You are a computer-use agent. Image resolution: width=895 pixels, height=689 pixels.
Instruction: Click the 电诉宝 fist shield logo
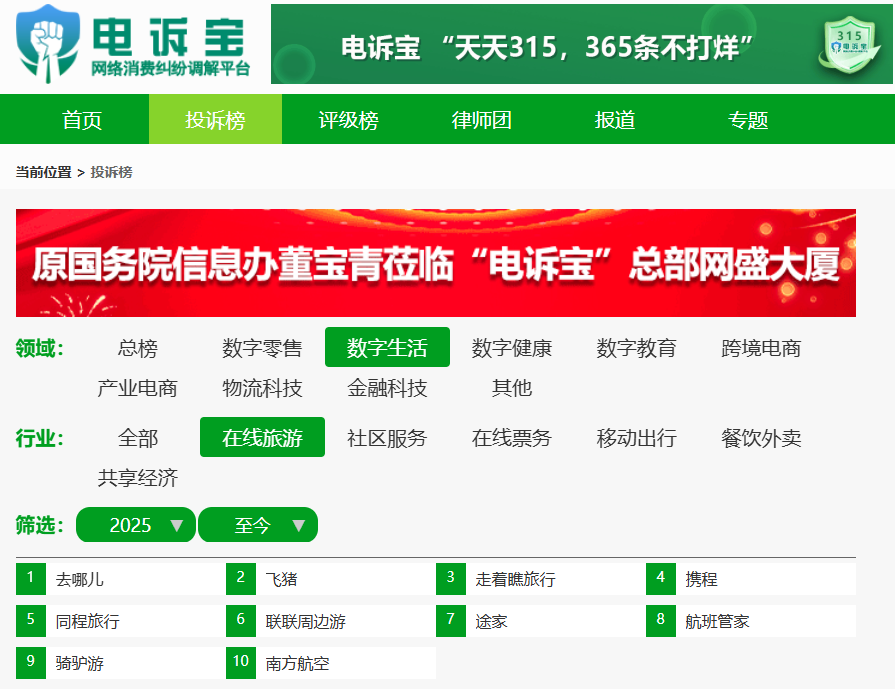[x=48, y=43]
